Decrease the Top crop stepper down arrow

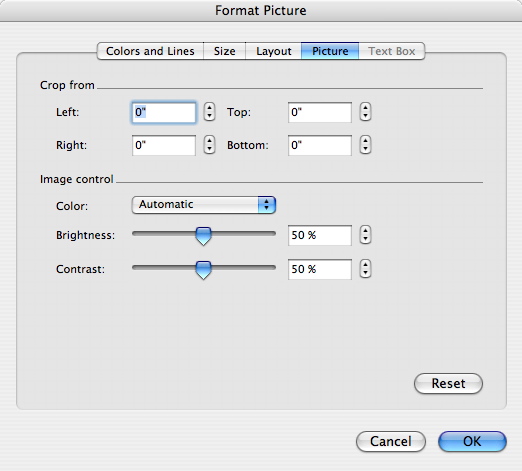point(365,116)
